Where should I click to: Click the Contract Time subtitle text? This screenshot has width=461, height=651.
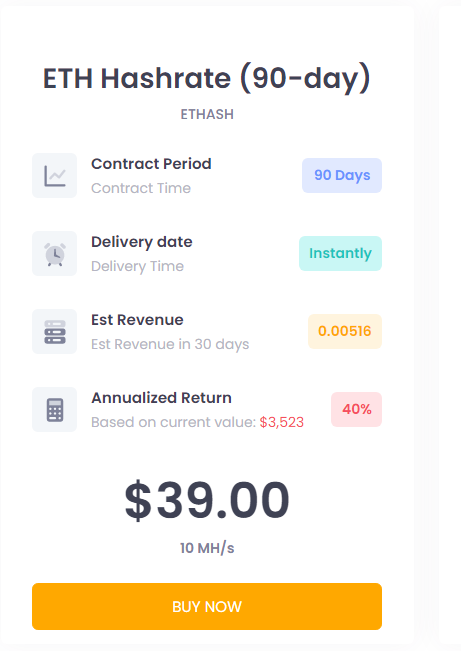click(141, 188)
